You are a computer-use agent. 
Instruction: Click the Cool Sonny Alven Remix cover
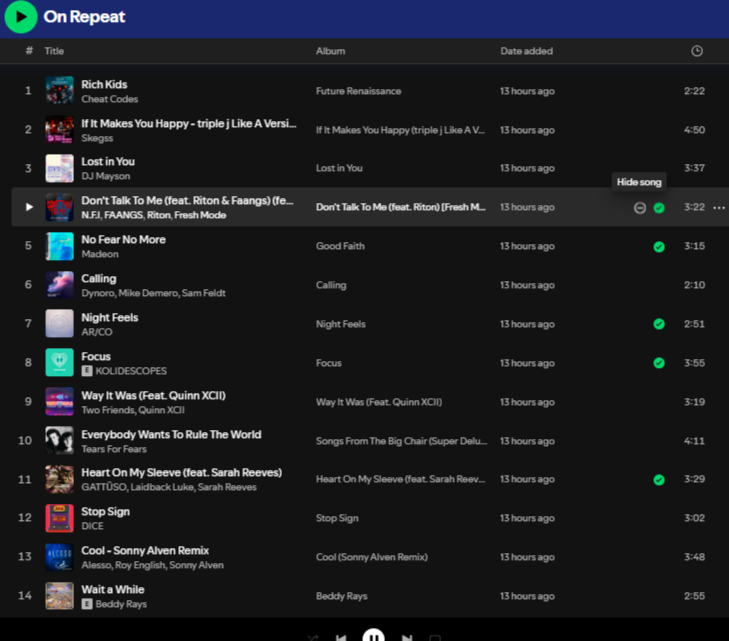point(60,557)
